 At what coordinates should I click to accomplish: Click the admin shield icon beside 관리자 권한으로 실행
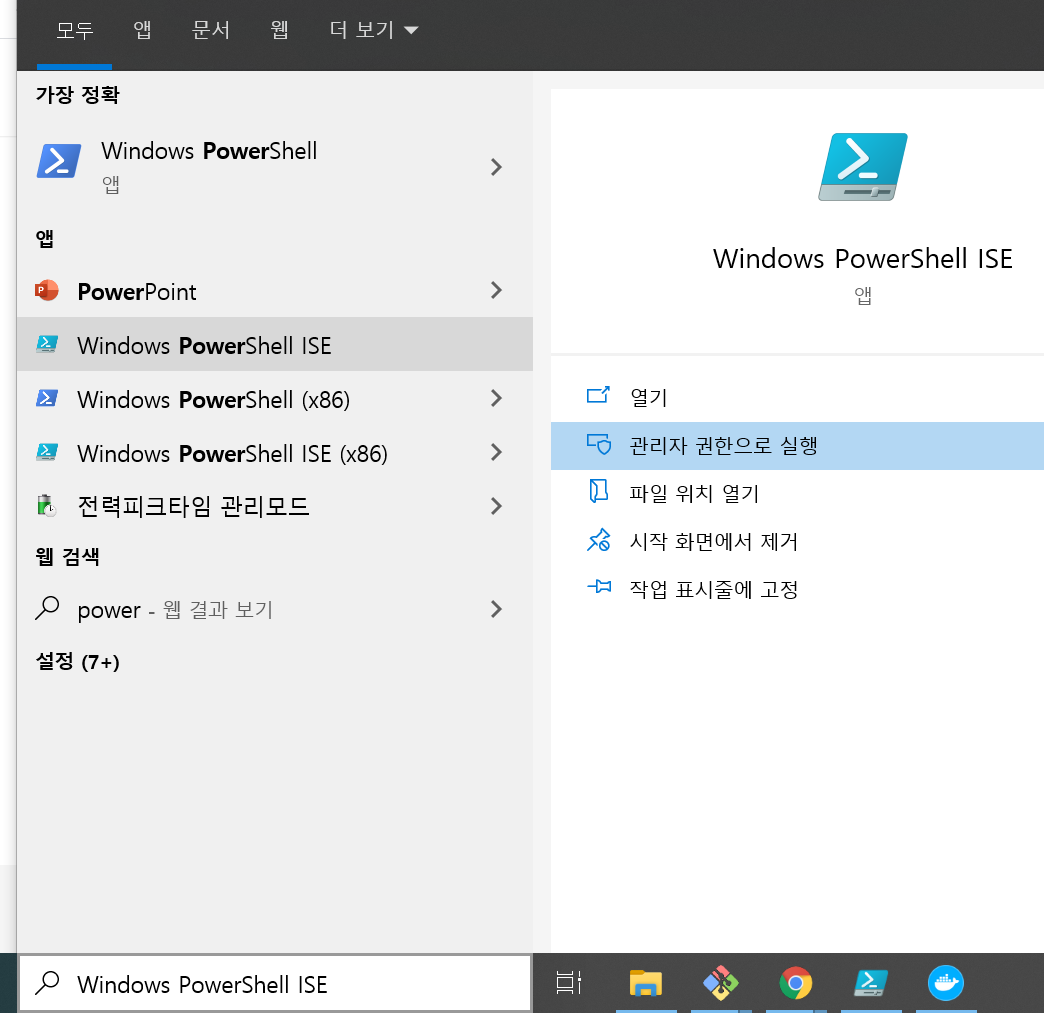coord(599,444)
